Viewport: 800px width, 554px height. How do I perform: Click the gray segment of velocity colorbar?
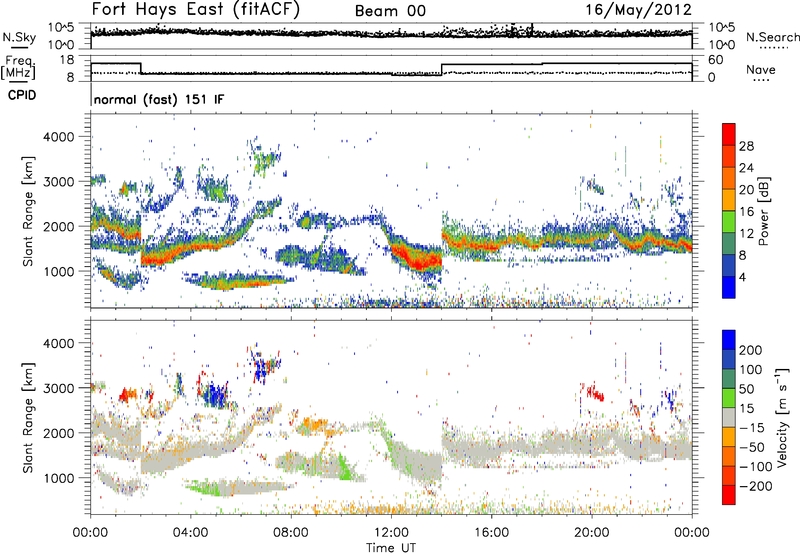click(x=729, y=417)
